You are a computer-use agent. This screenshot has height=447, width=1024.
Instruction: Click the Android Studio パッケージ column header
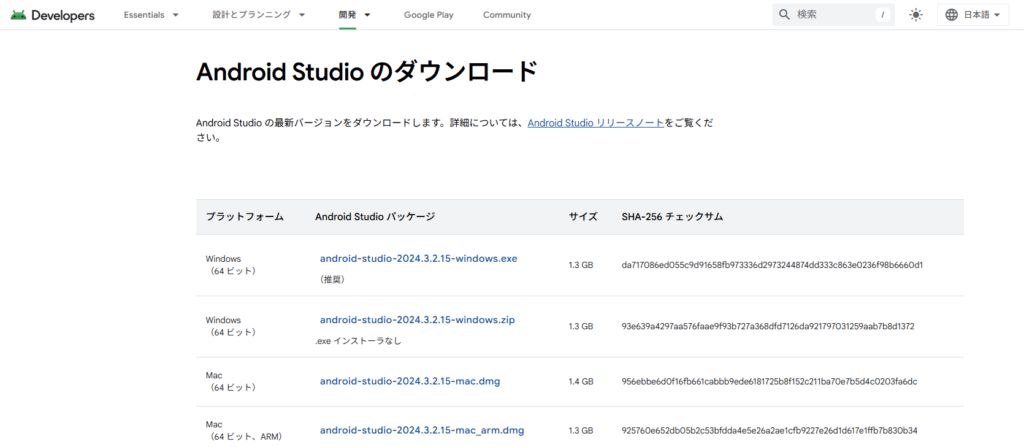[375, 217]
